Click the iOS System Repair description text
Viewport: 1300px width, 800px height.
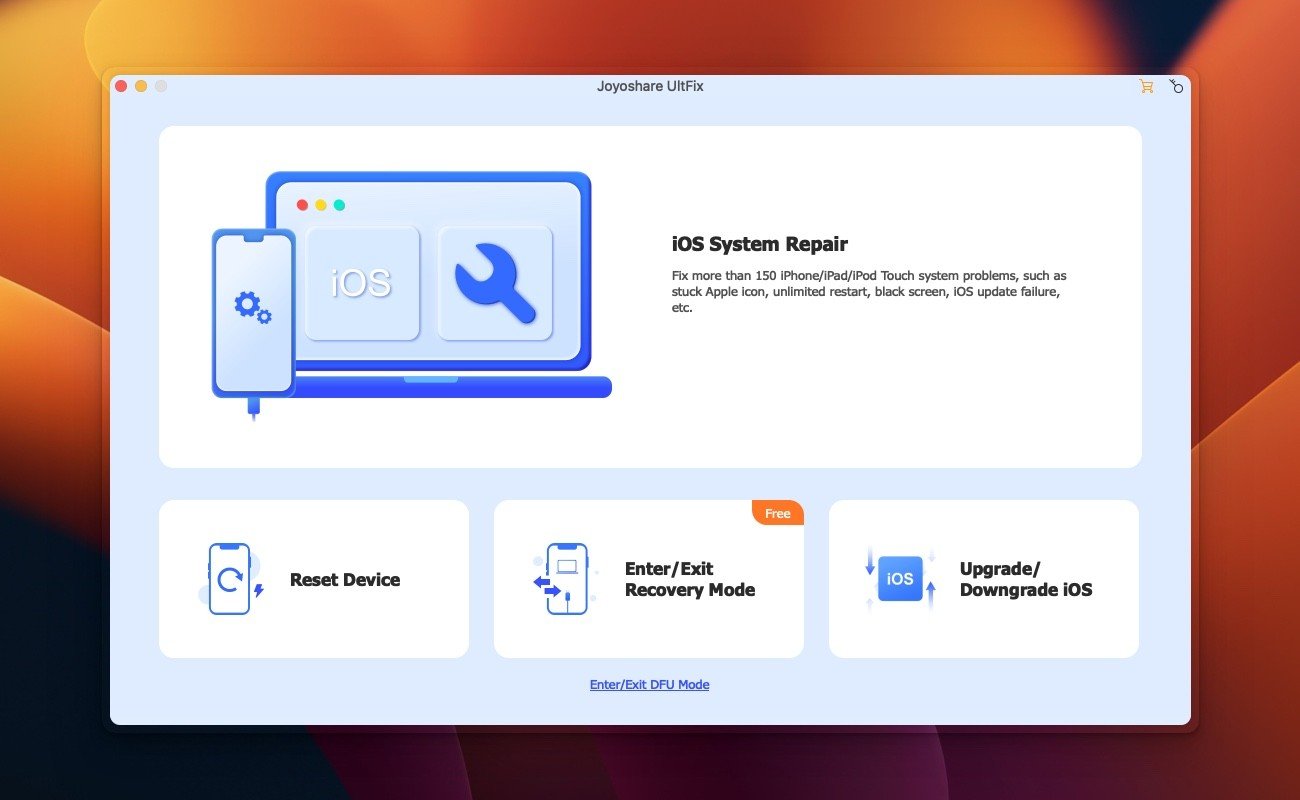pos(870,291)
